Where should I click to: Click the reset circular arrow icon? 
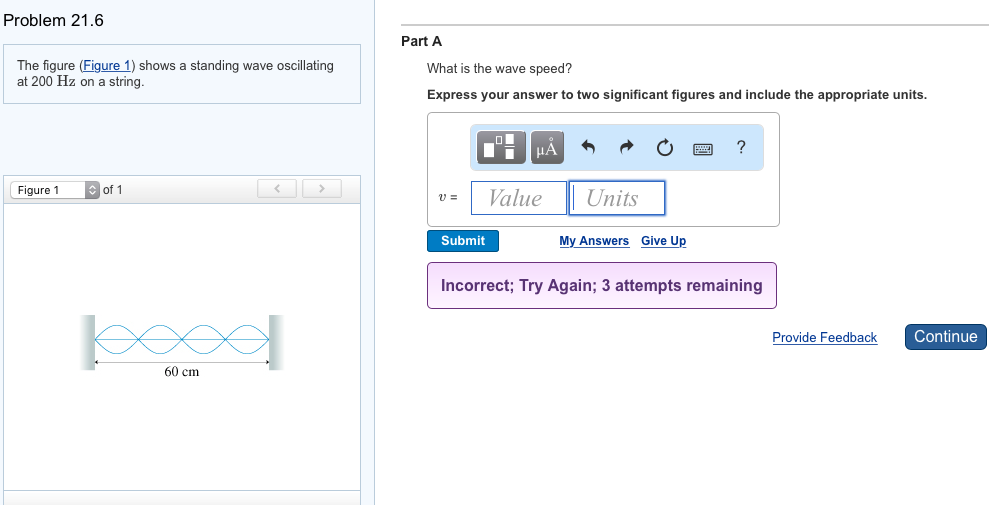pyautogui.click(x=665, y=148)
